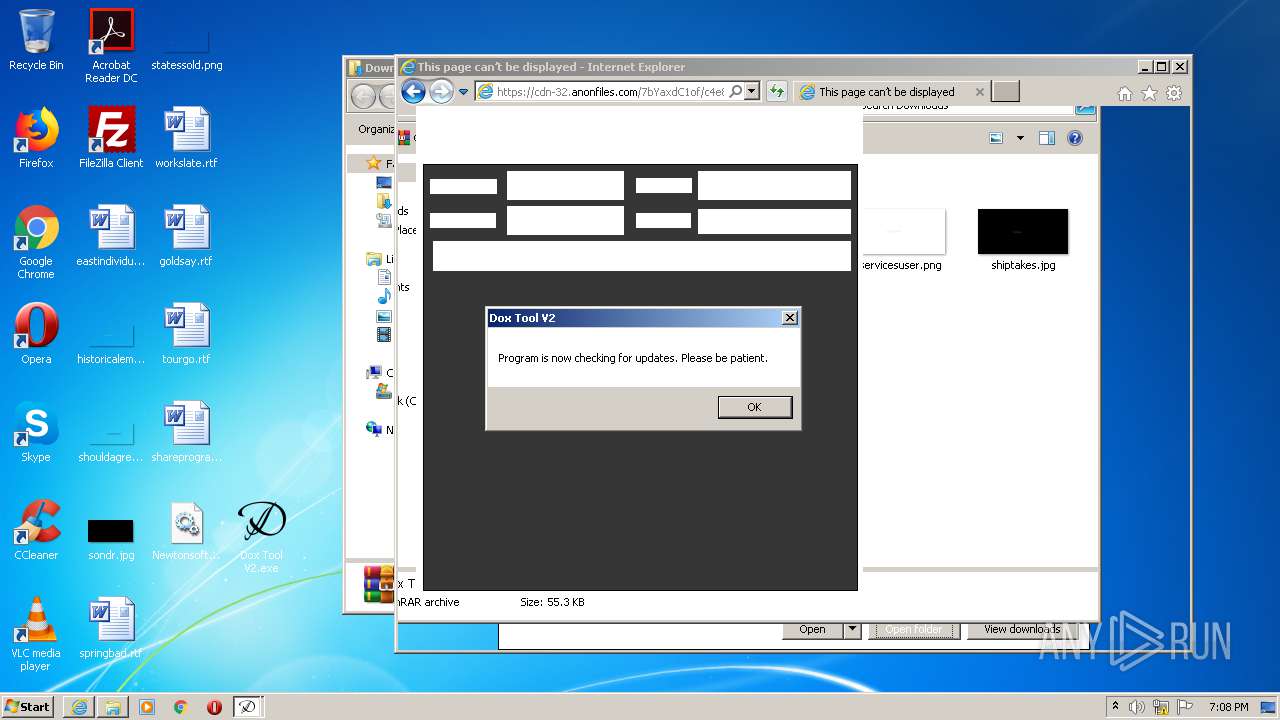
Task: Expand the address bar autocomplete dropdown
Action: pyautogui.click(x=752, y=92)
